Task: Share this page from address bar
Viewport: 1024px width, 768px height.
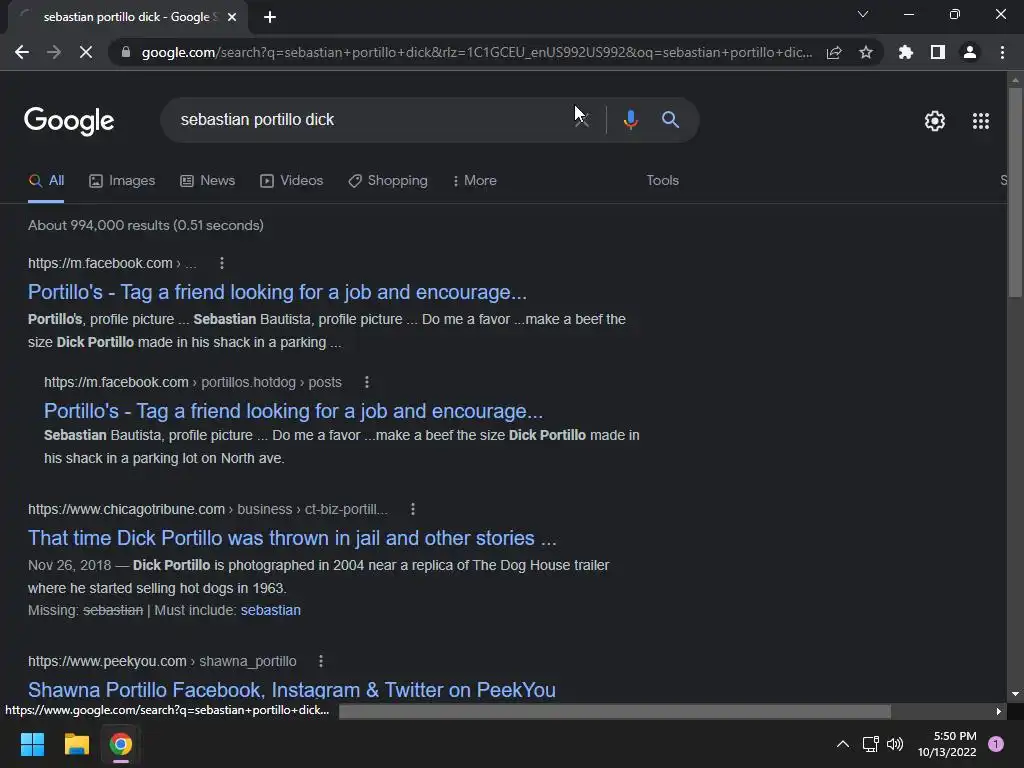Action: click(x=834, y=52)
